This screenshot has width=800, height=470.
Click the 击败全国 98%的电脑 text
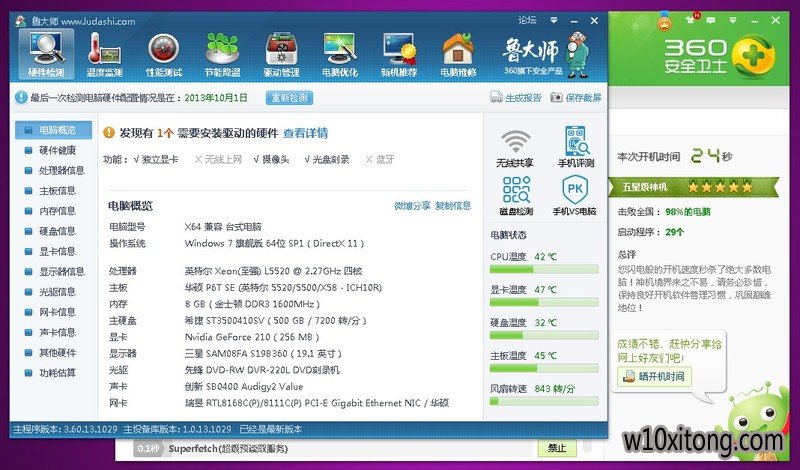click(664, 212)
